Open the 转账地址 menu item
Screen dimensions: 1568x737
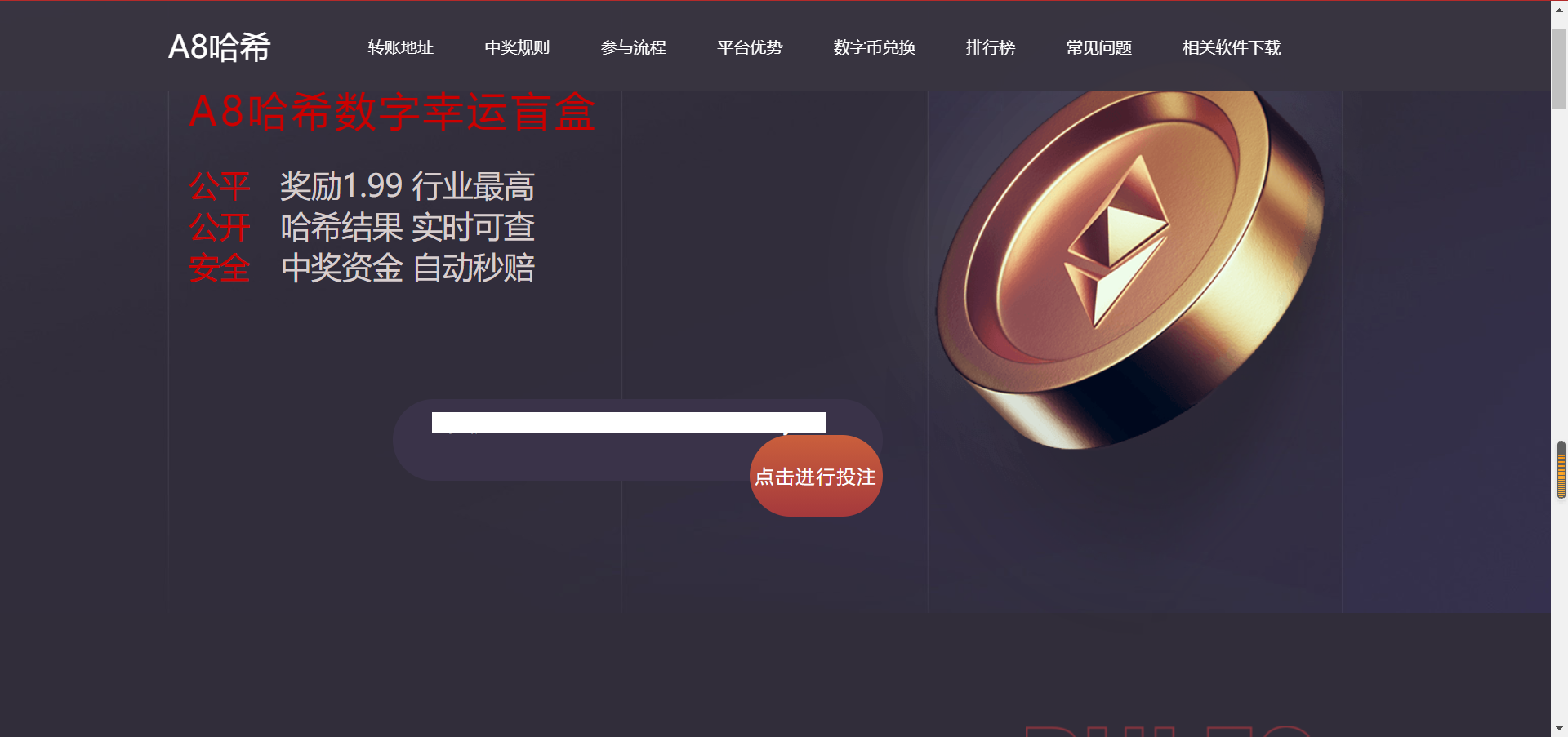click(x=400, y=47)
